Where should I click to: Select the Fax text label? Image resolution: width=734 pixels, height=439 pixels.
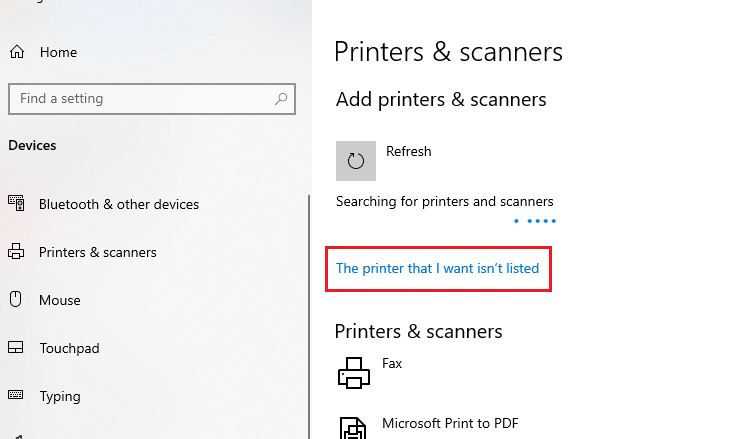point(392,363)
